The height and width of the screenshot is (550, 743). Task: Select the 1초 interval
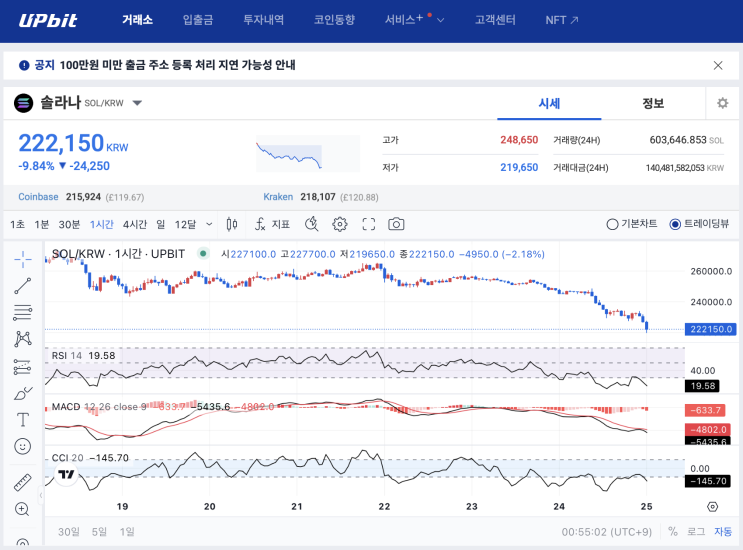coord(18,224)
